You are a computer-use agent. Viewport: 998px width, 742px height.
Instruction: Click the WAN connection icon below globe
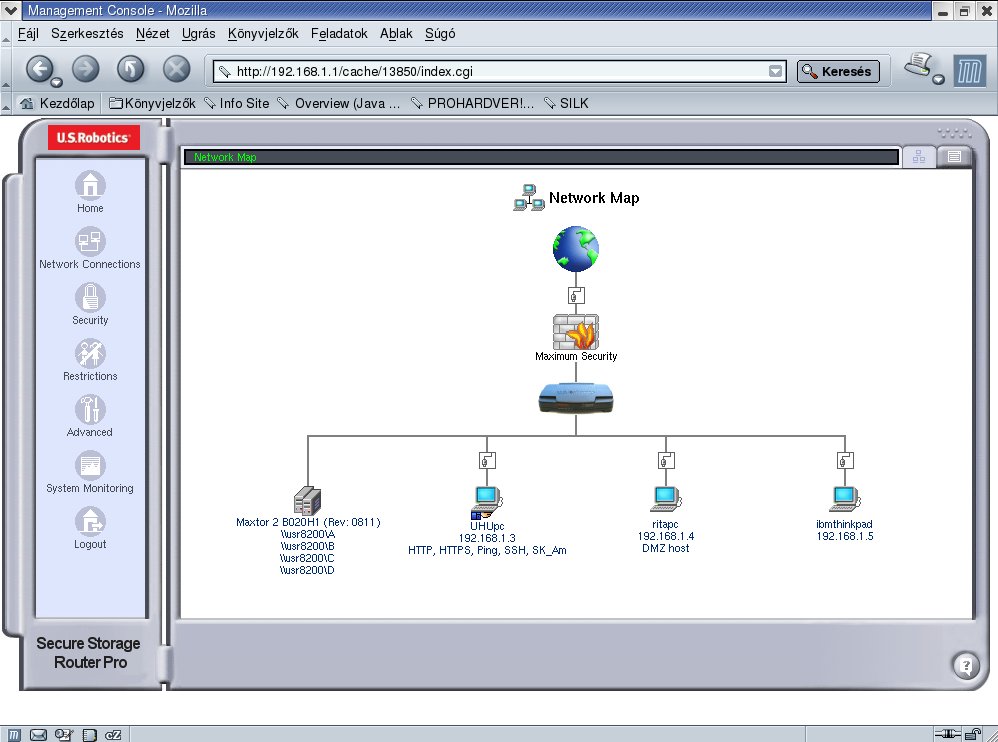tap(576, 295)
